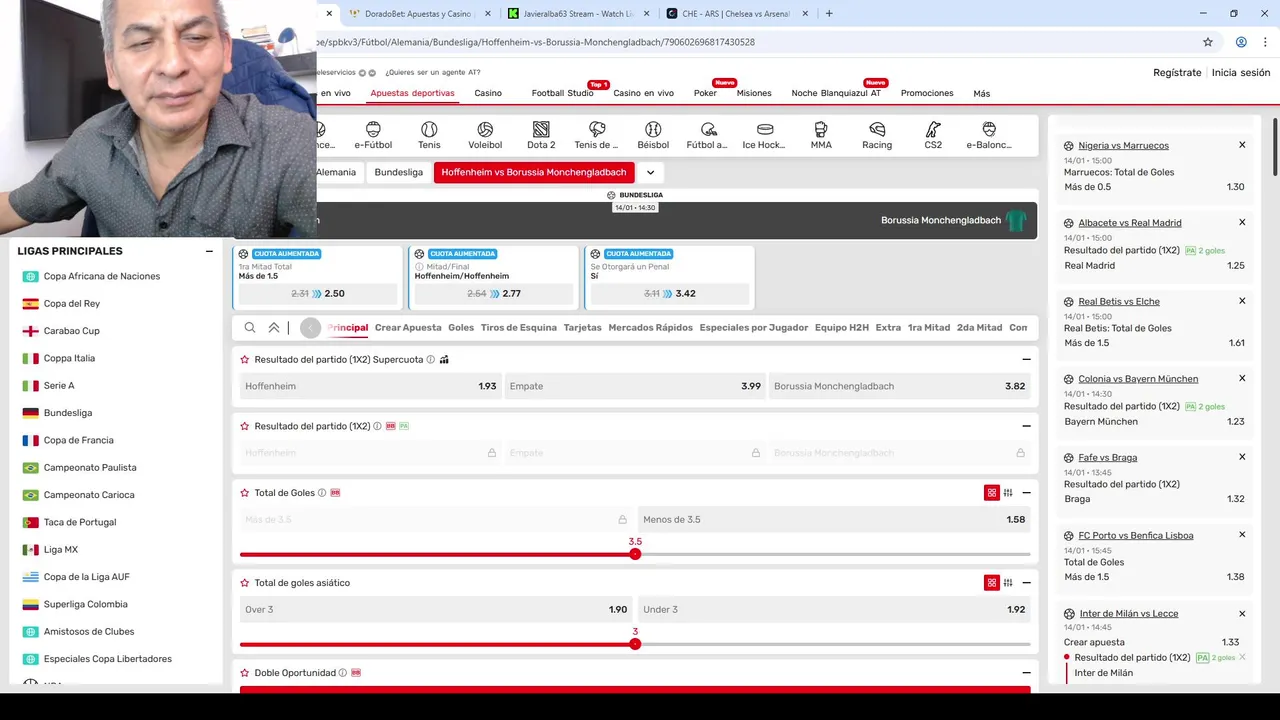Open the Bundesliga league in sidebar
Image resolution: width=1280 pixels, height=720 pixels.
point(68,413)
